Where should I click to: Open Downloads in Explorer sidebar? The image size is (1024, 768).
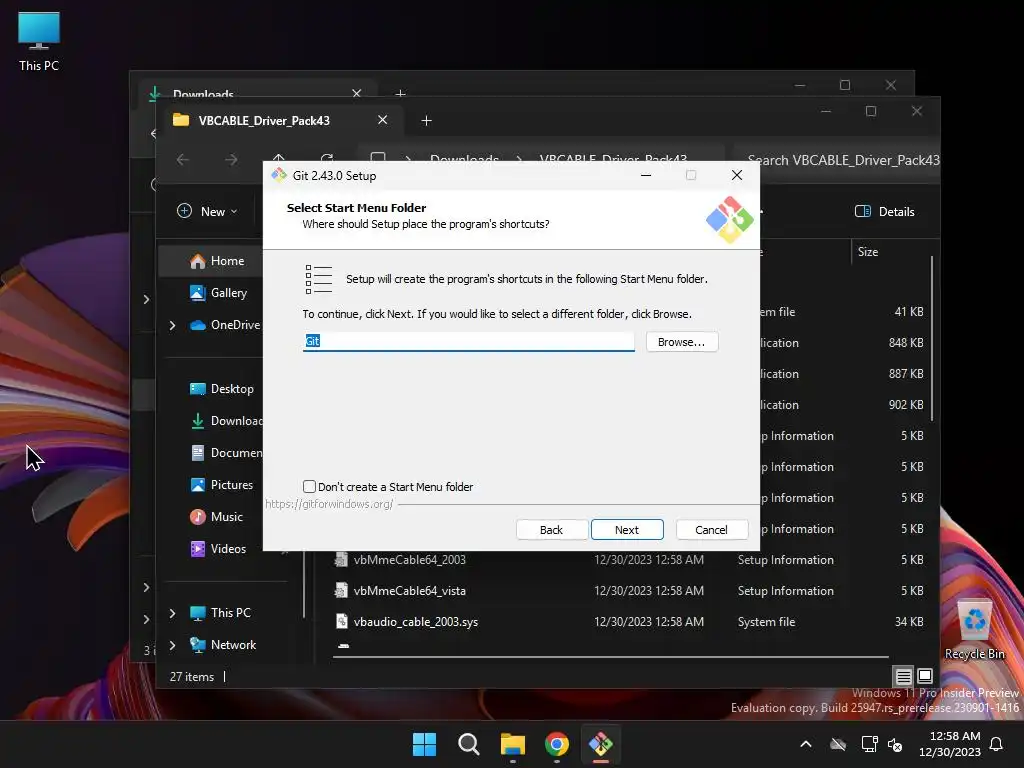coord(225,421)
